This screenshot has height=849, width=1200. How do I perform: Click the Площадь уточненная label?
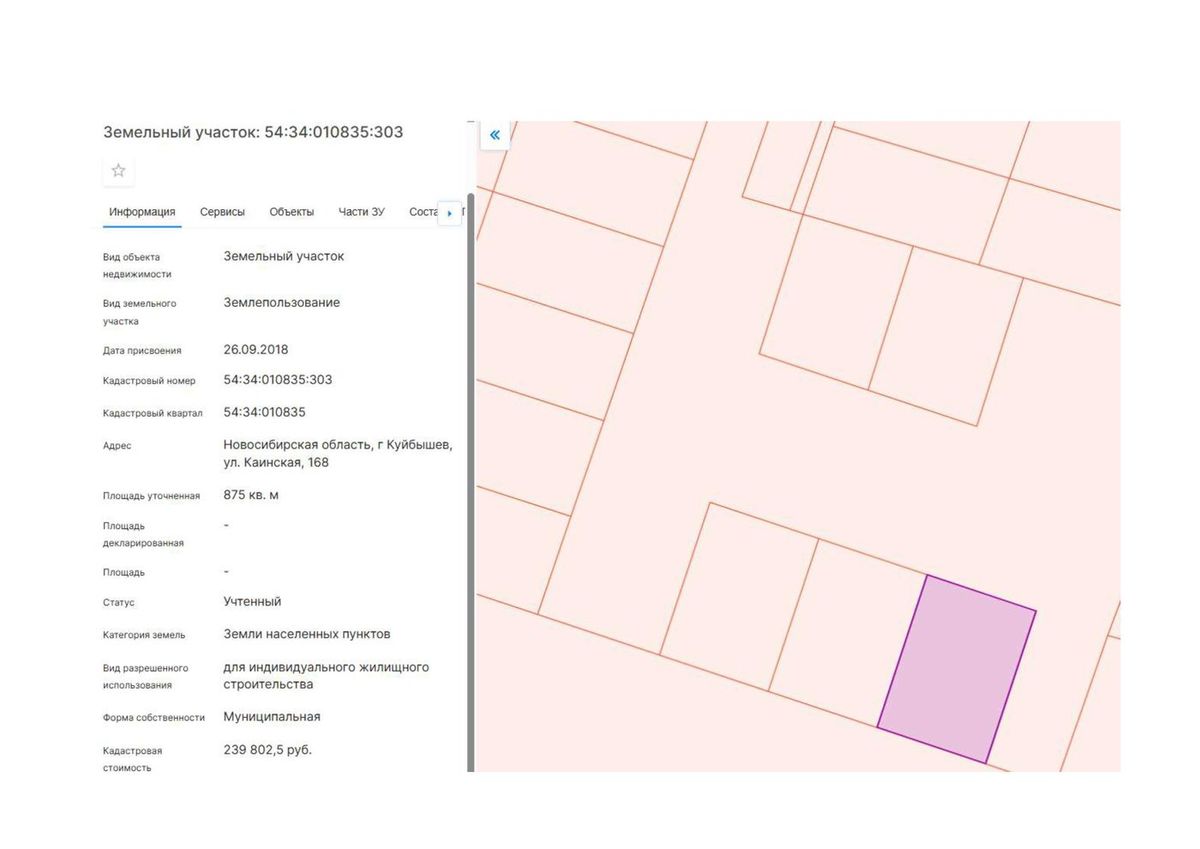[152, 496]
